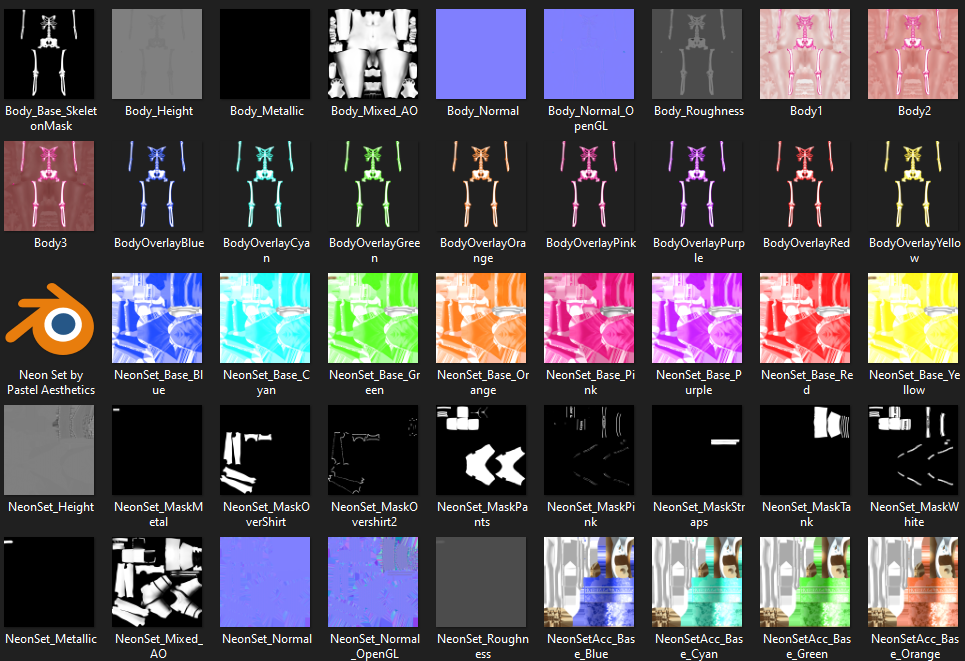Select the NeonSet_Normal_OpenGL thumbnail
This screenshot has height=661, width=965.
pyautogui.click(x=373, y=582)
